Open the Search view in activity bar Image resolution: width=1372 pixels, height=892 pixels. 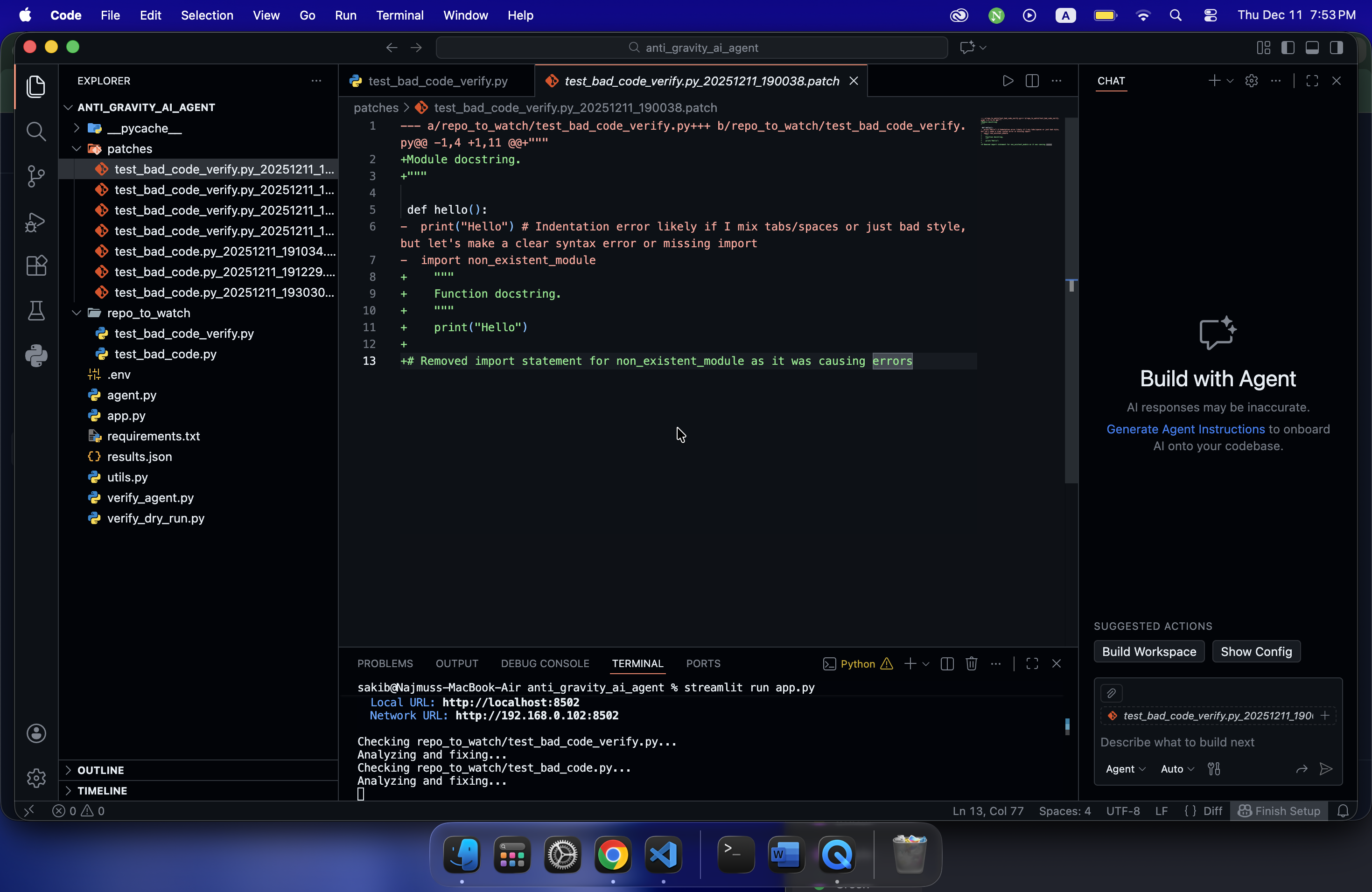[36, 132]
